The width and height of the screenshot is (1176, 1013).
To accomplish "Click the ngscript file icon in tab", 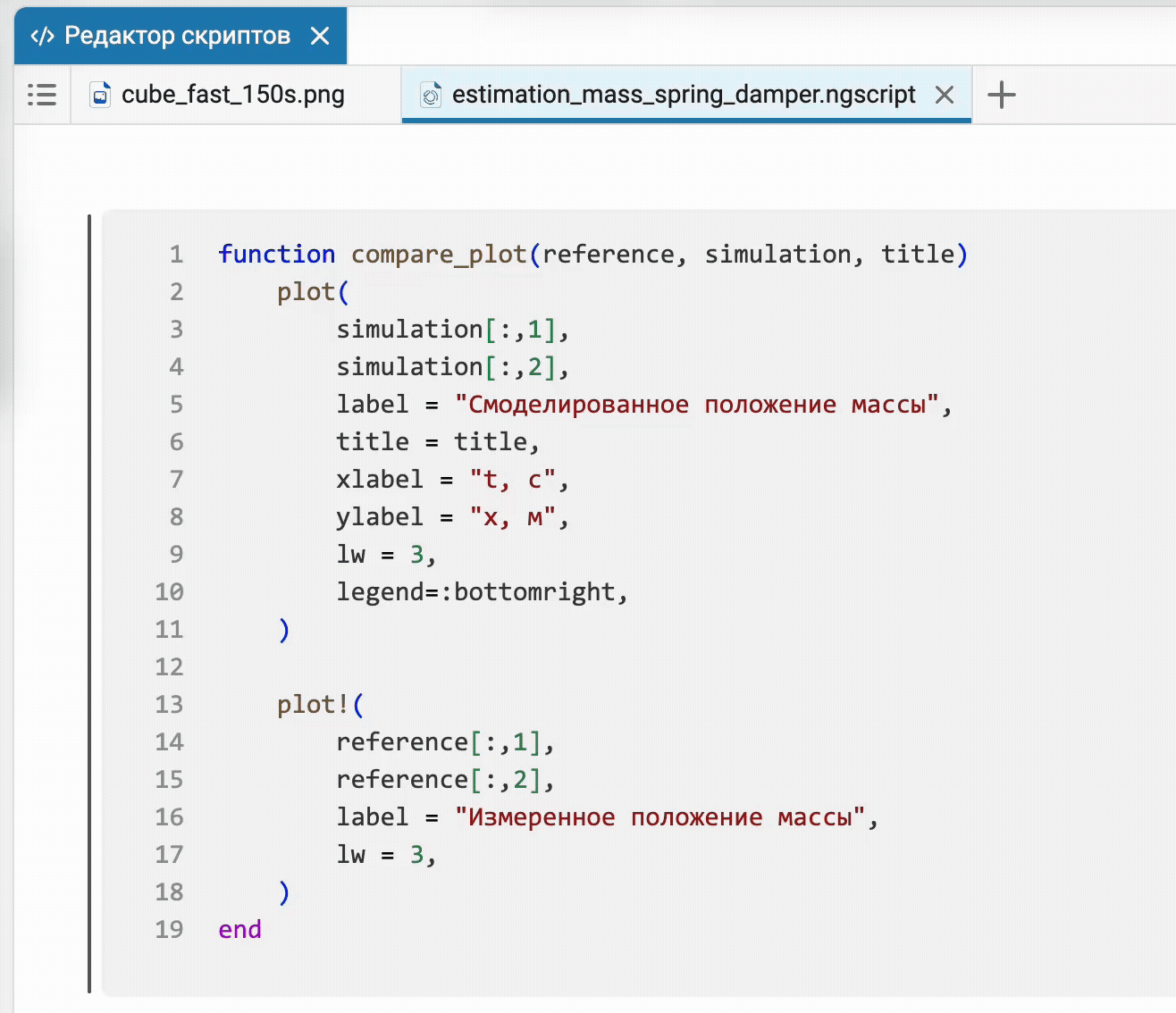I will [431, 95].
